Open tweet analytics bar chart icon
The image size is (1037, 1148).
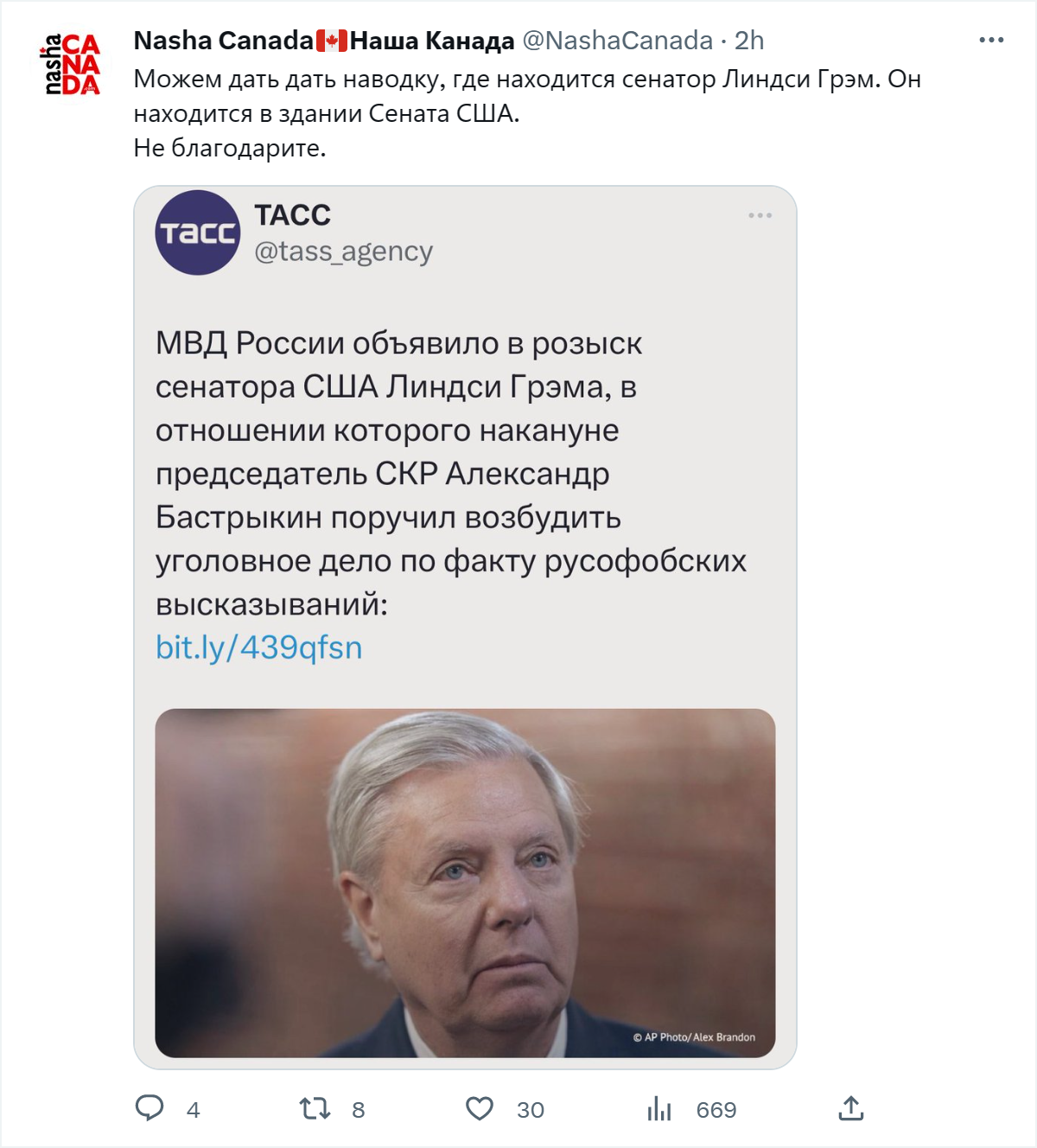coord(659,1108)
